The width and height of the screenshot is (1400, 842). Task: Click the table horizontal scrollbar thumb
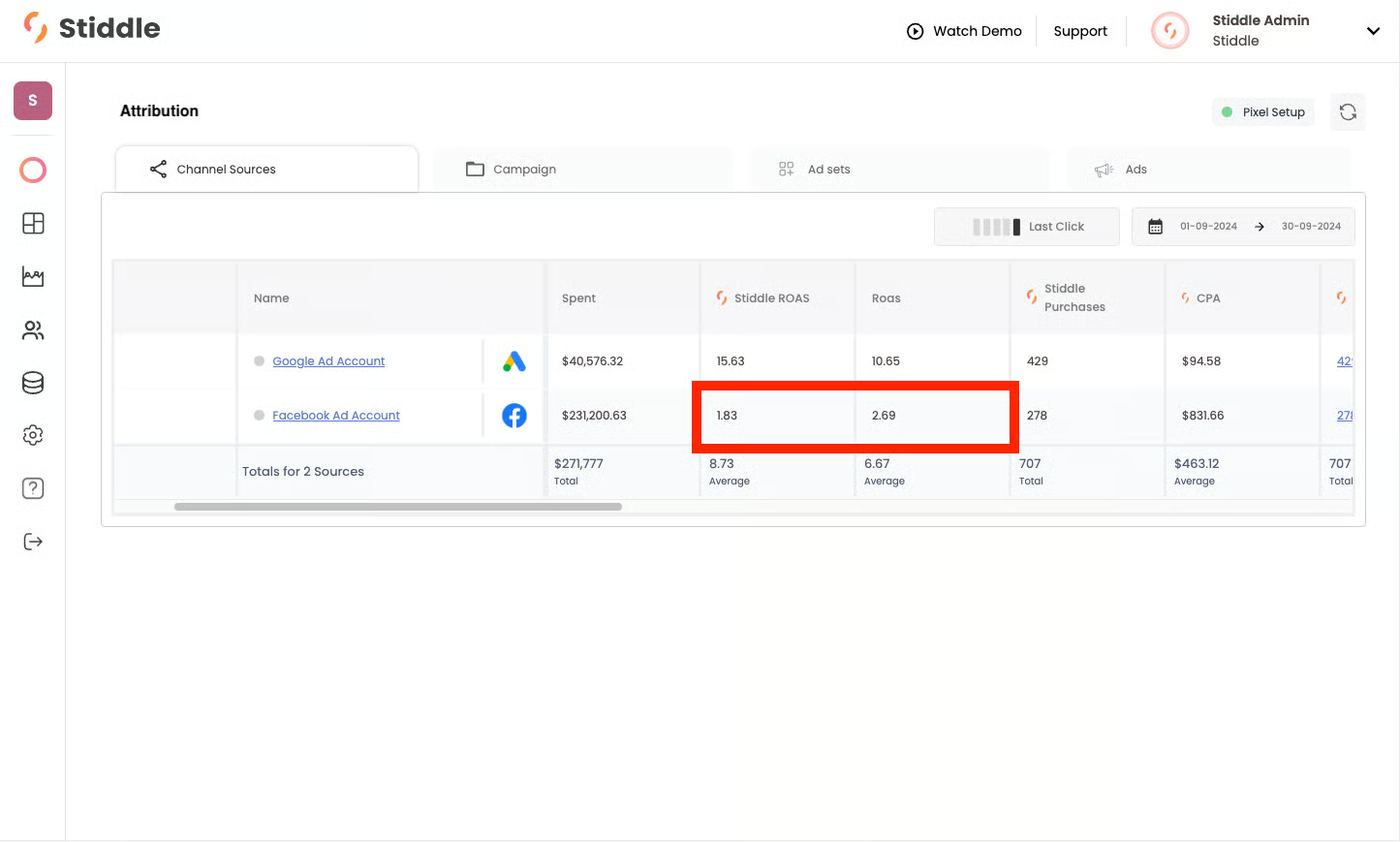tap(398, 507)
